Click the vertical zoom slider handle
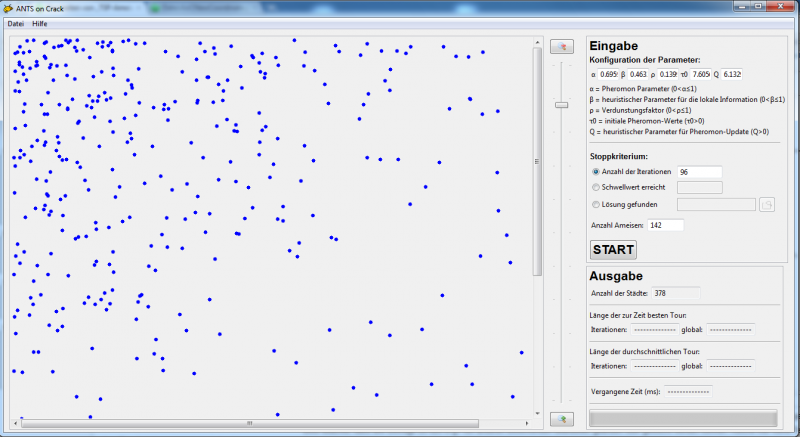Screen dimensions: 800x437 (562, 104)
